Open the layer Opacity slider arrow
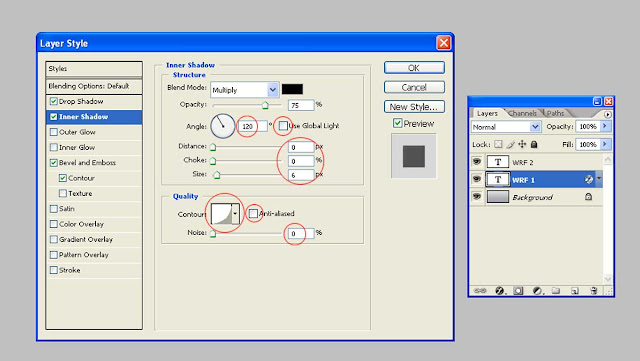The height and width of the screenshot is (361, 640). 605,126
